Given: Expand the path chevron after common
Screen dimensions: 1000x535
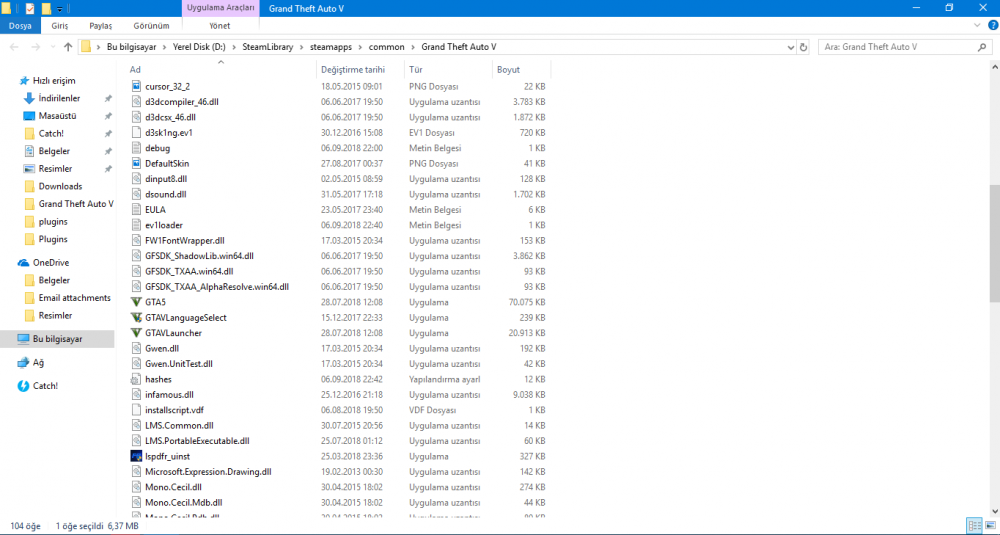Looking at the screenshot, I should 413,47.
